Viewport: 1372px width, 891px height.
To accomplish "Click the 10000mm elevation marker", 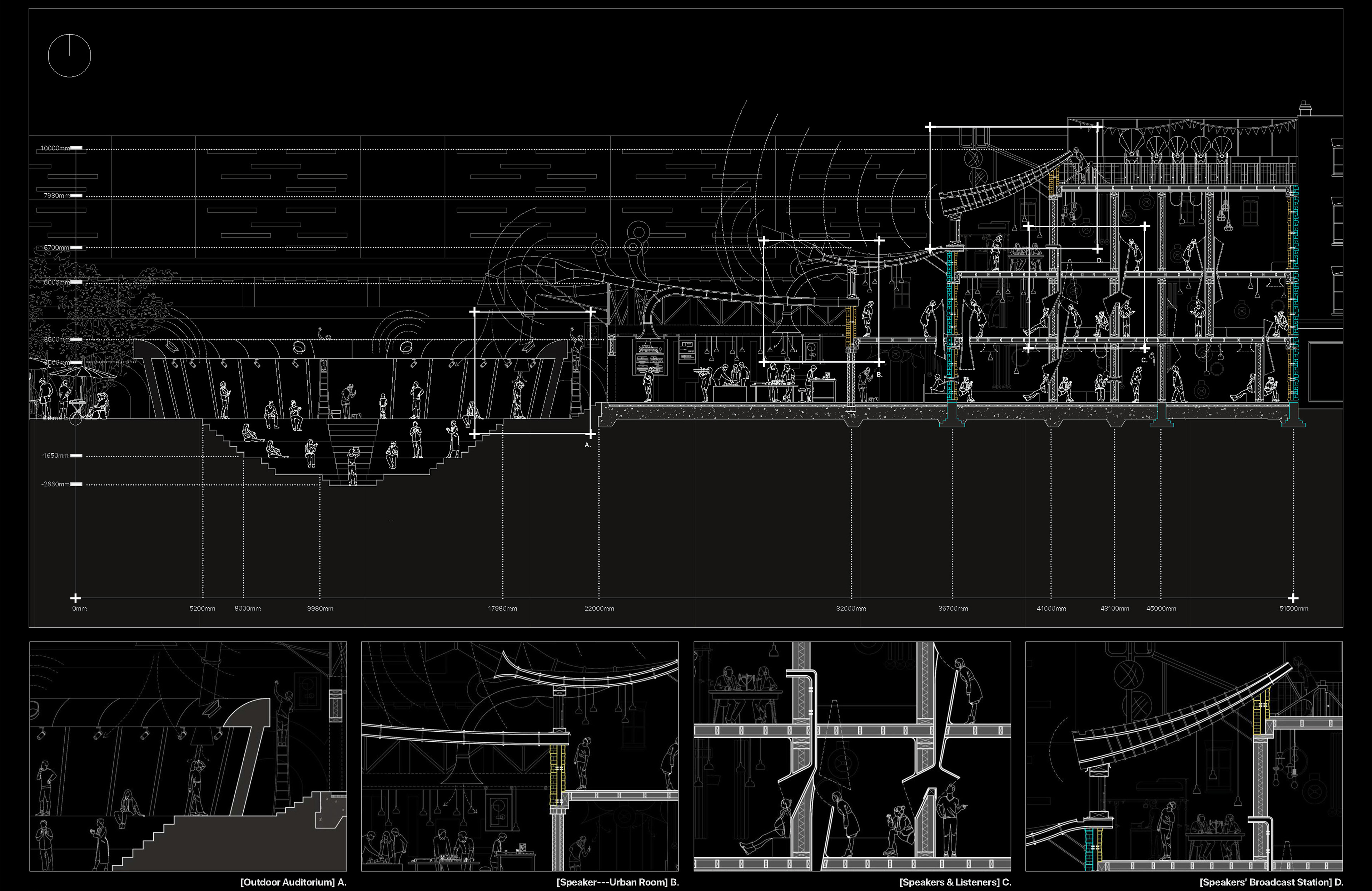I will (x=75, y=148).
